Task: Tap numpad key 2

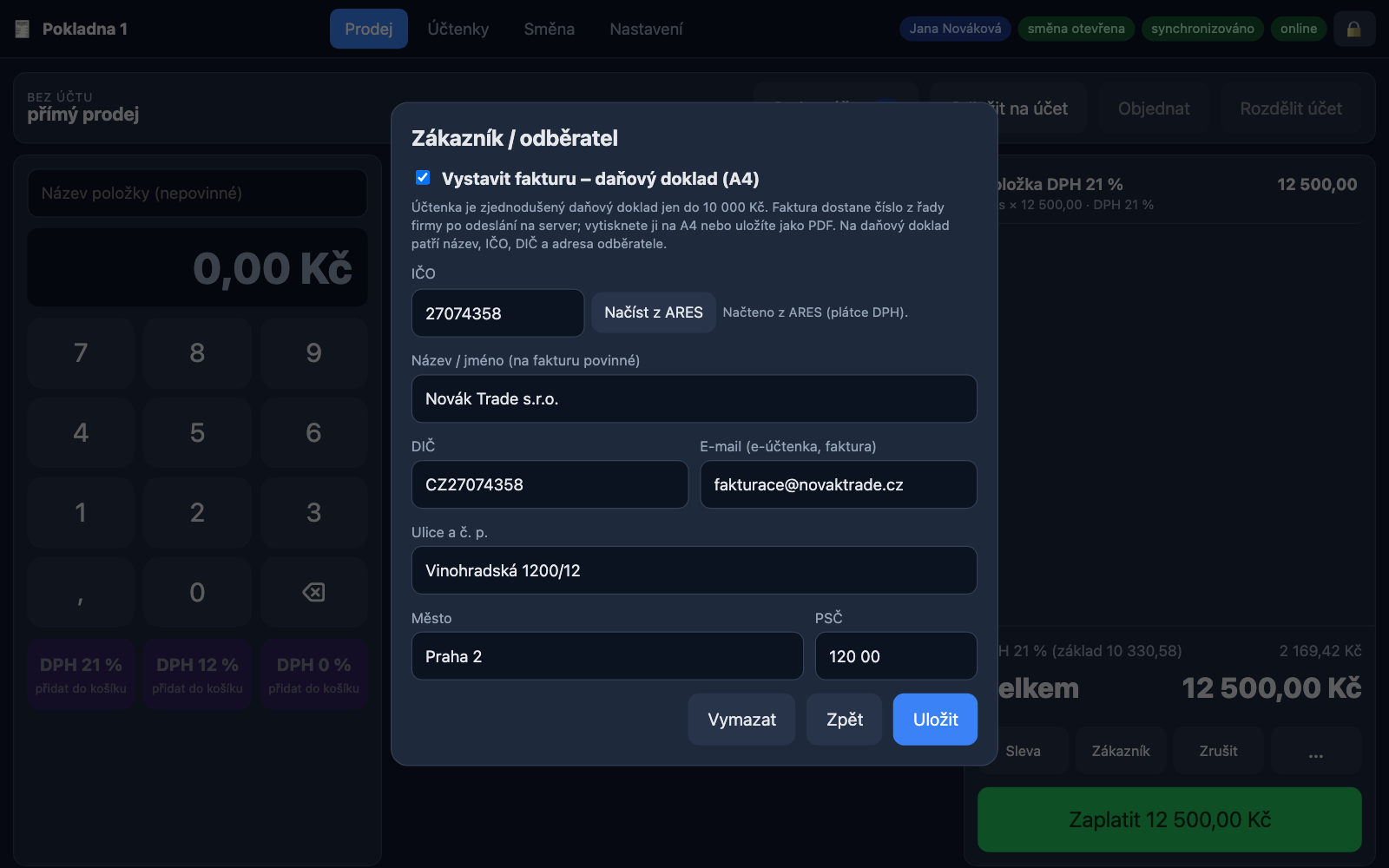Action: click(x=197, y=512)
